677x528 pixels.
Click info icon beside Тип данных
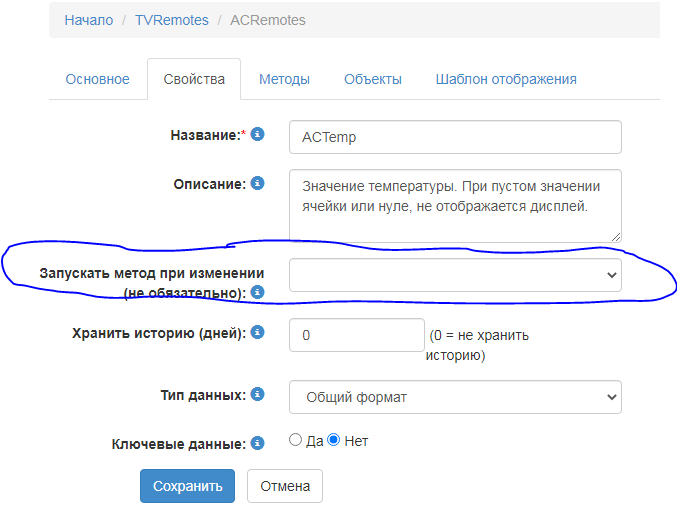[x=257, y=394]
